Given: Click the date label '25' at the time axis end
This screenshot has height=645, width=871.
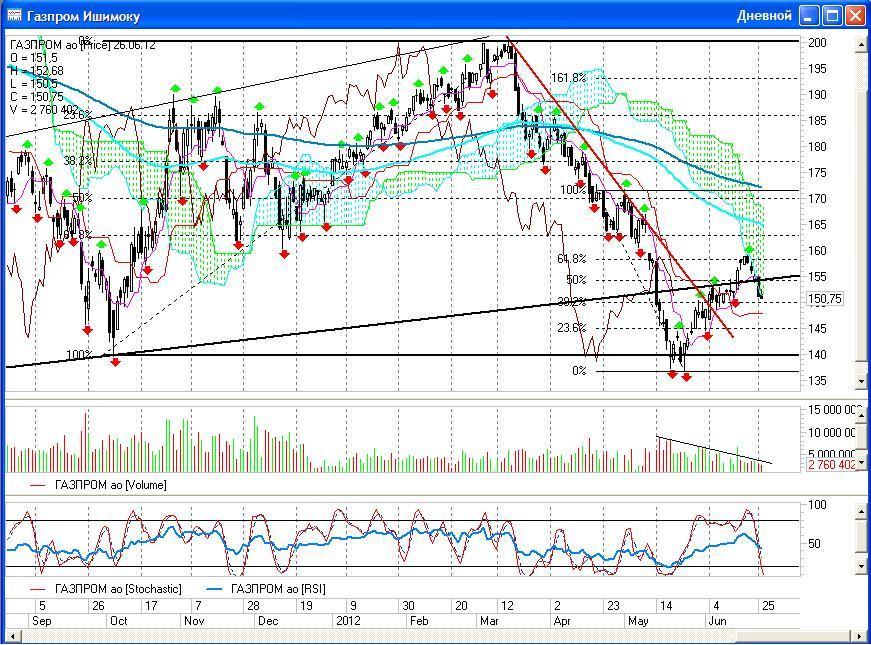Looking at the screenshot, I should tap(768, 606).
